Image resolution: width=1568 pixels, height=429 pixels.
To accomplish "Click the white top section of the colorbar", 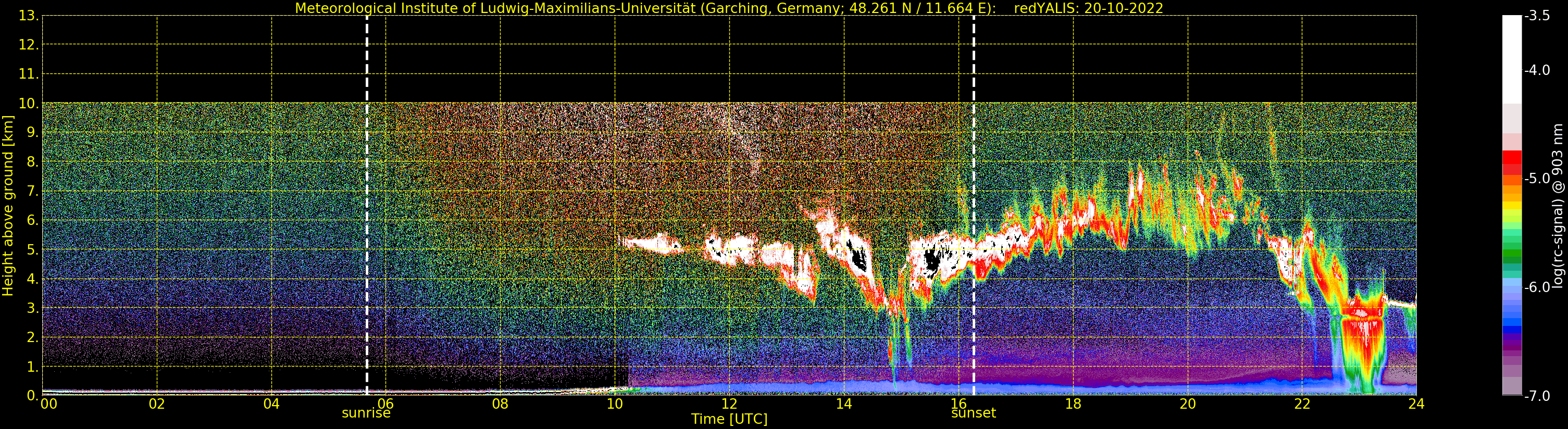I will tap(1512, 59).
